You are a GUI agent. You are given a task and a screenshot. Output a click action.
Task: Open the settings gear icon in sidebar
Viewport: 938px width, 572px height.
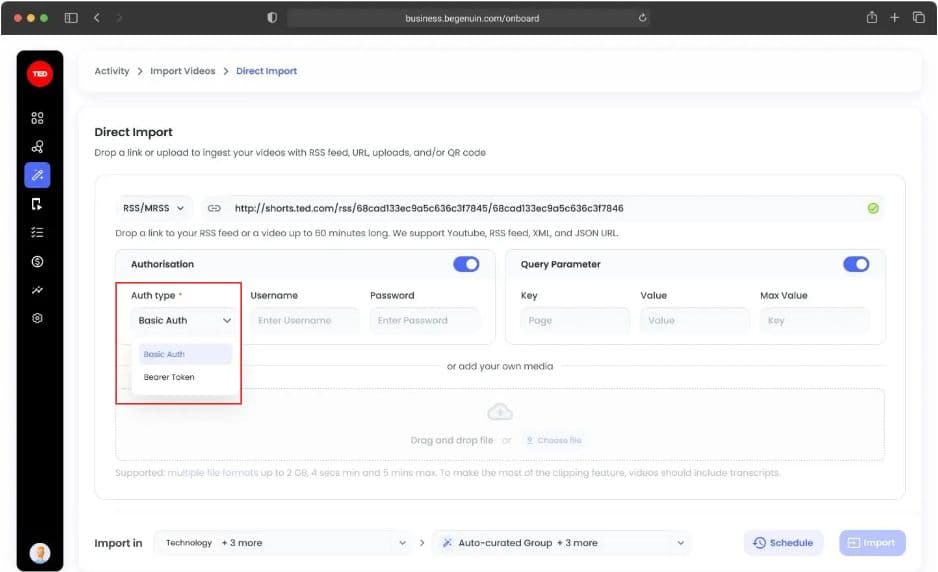coord(37,318)
